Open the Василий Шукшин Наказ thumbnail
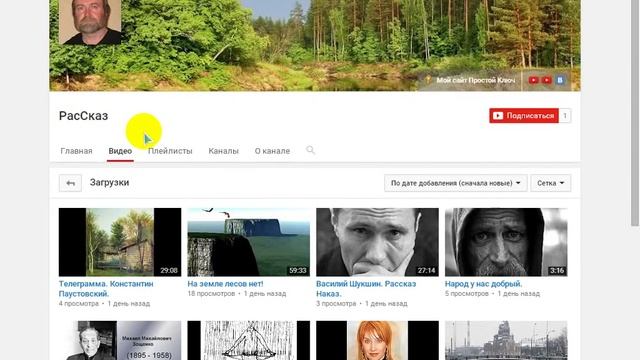The image size is (640, 360). tap(378, 242)
